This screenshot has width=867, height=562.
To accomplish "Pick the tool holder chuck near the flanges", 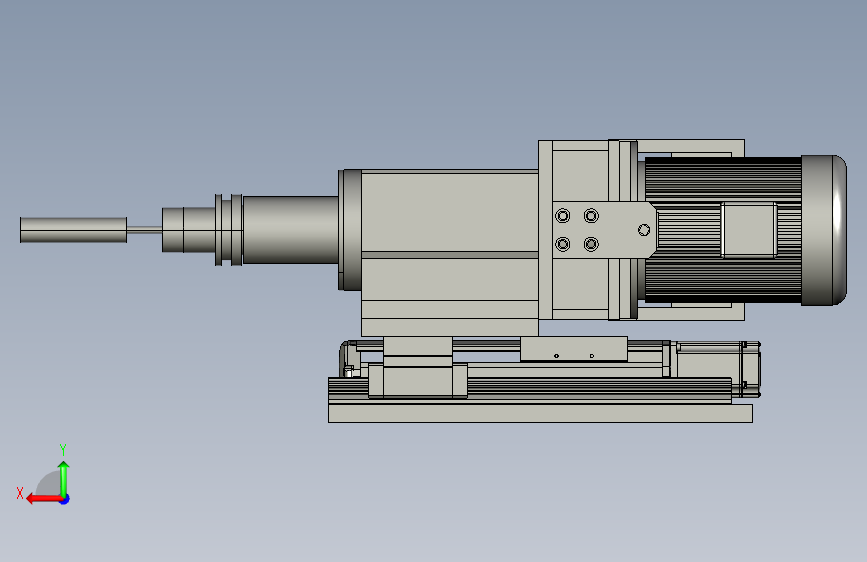I will tap(189, 230).
